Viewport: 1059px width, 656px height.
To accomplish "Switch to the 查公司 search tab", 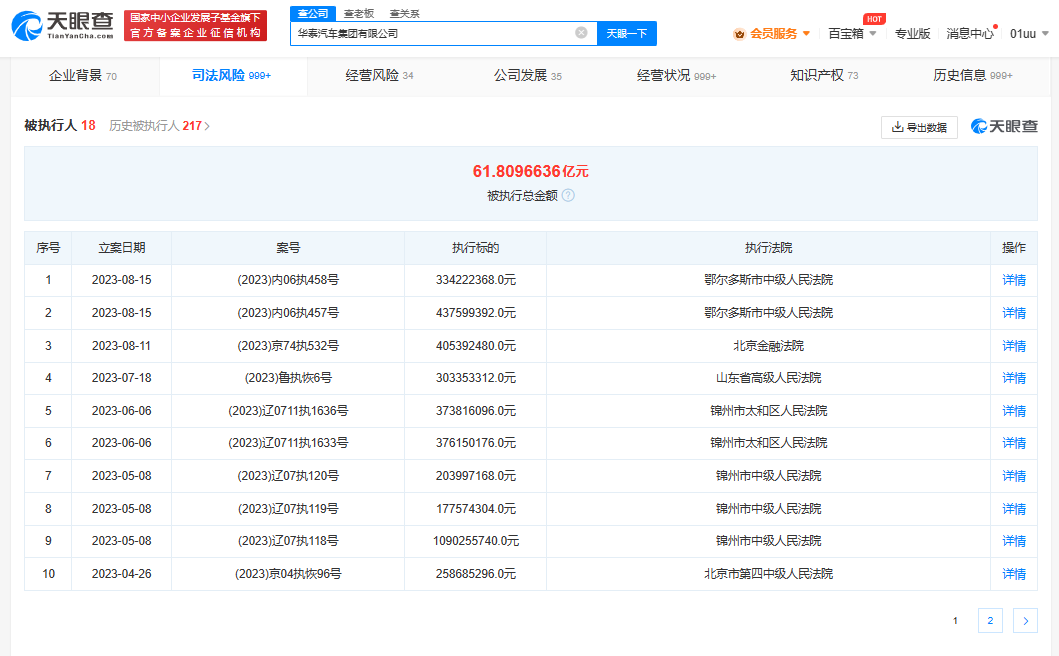I will click(x=313, y=14).
